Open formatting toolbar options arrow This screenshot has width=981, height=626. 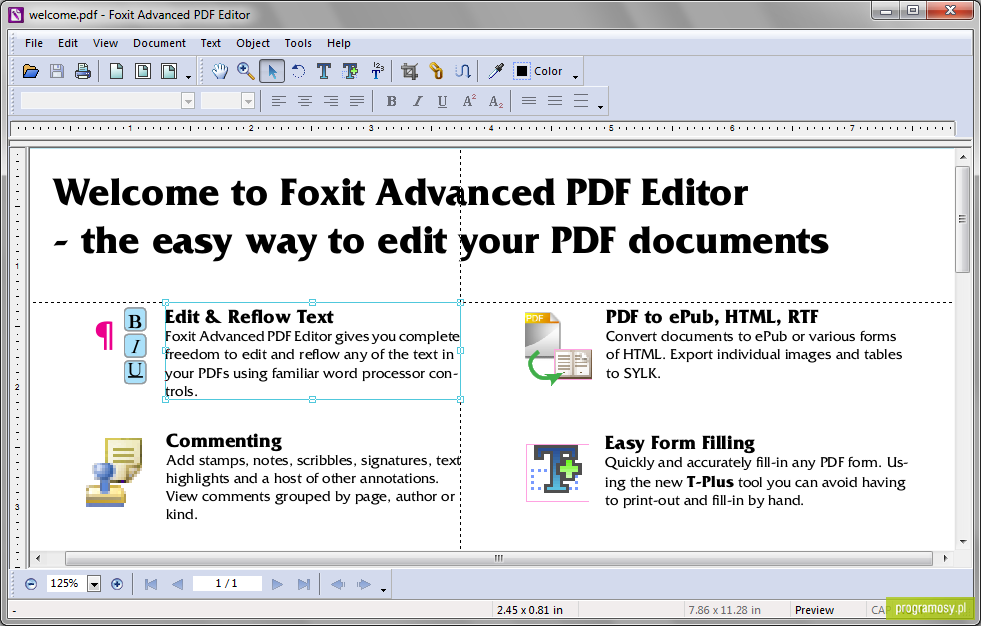pos(601,108)
